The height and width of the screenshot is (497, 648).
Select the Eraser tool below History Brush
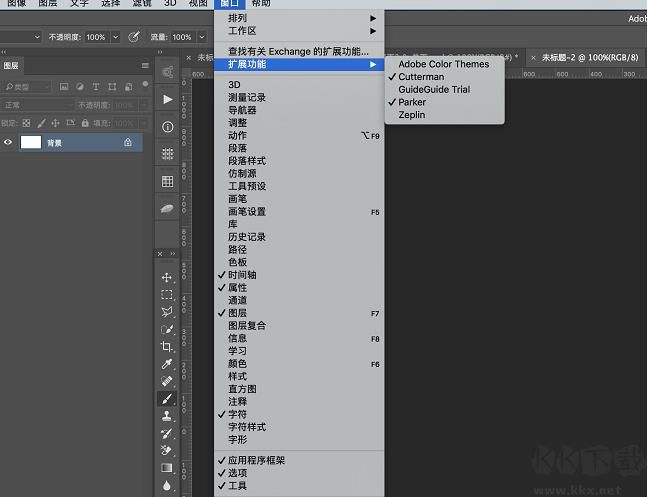tap(167, 450)
